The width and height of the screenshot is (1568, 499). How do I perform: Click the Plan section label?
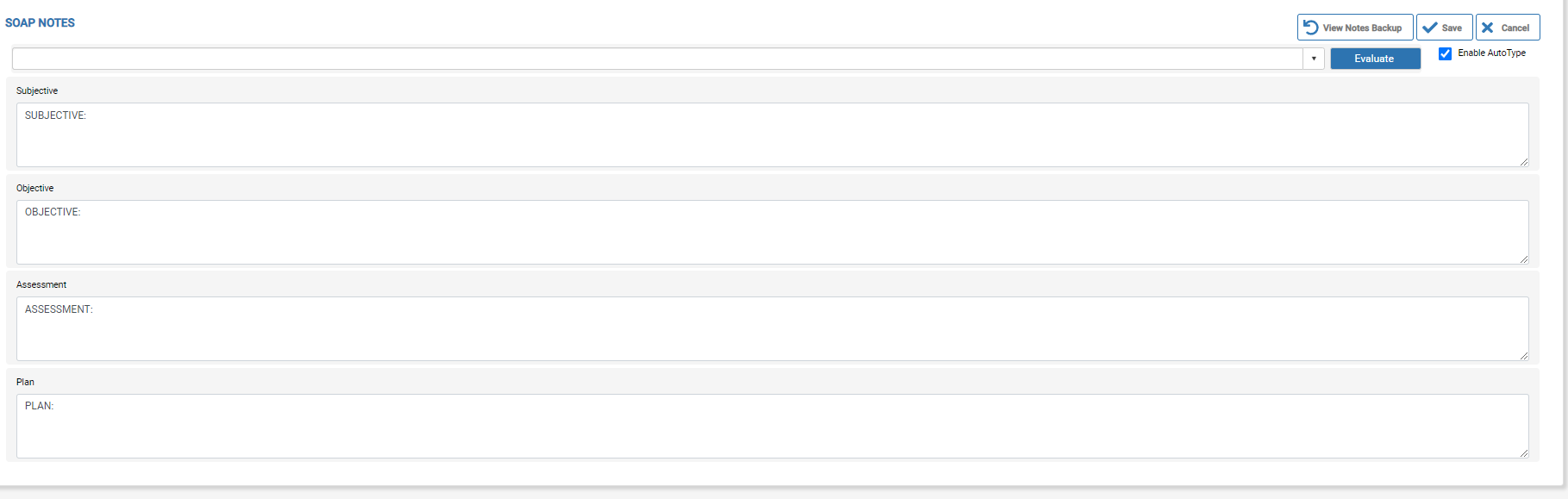coord(25,382)
